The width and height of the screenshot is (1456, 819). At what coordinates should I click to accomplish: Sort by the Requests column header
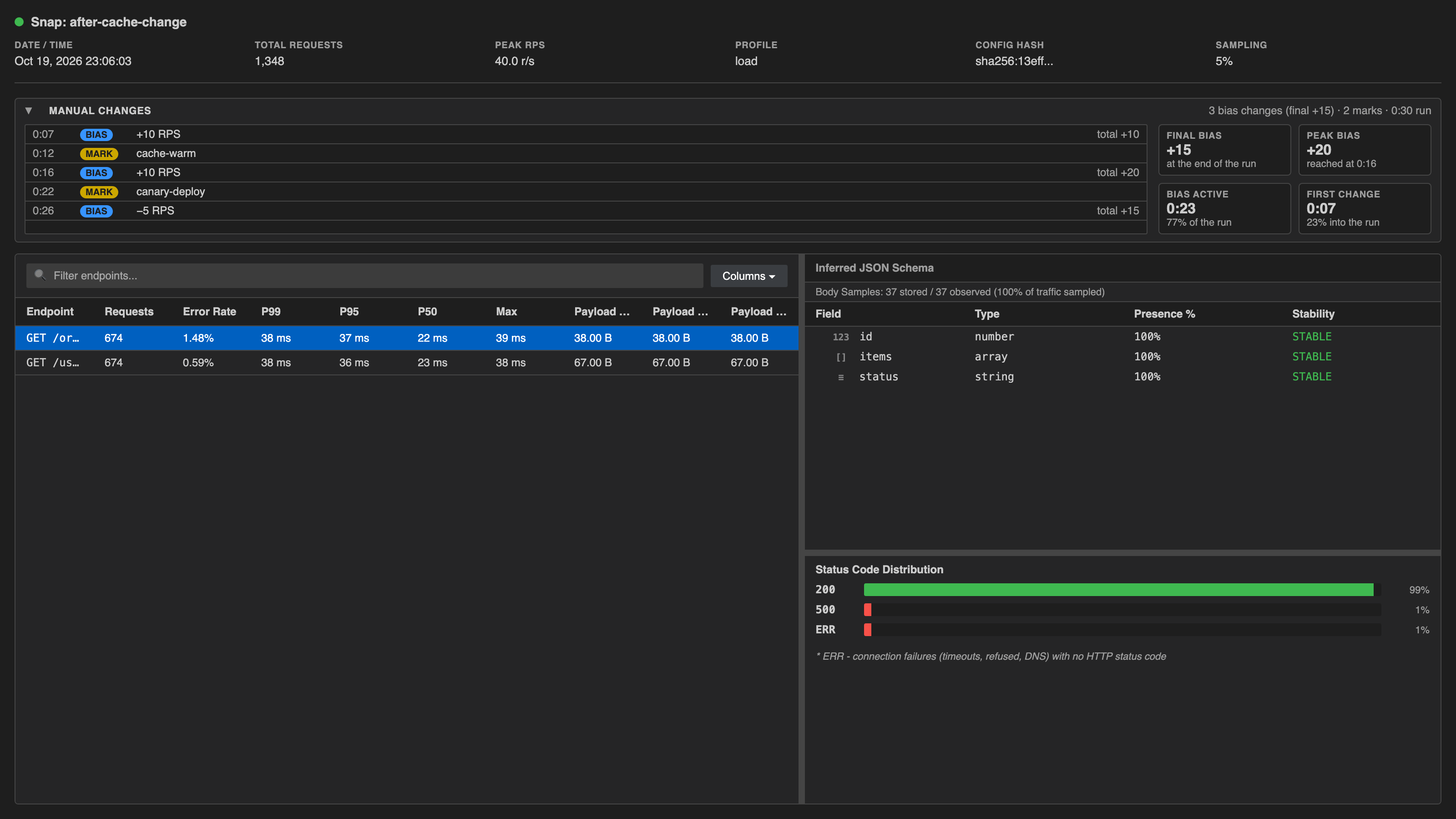click(129, 311)
